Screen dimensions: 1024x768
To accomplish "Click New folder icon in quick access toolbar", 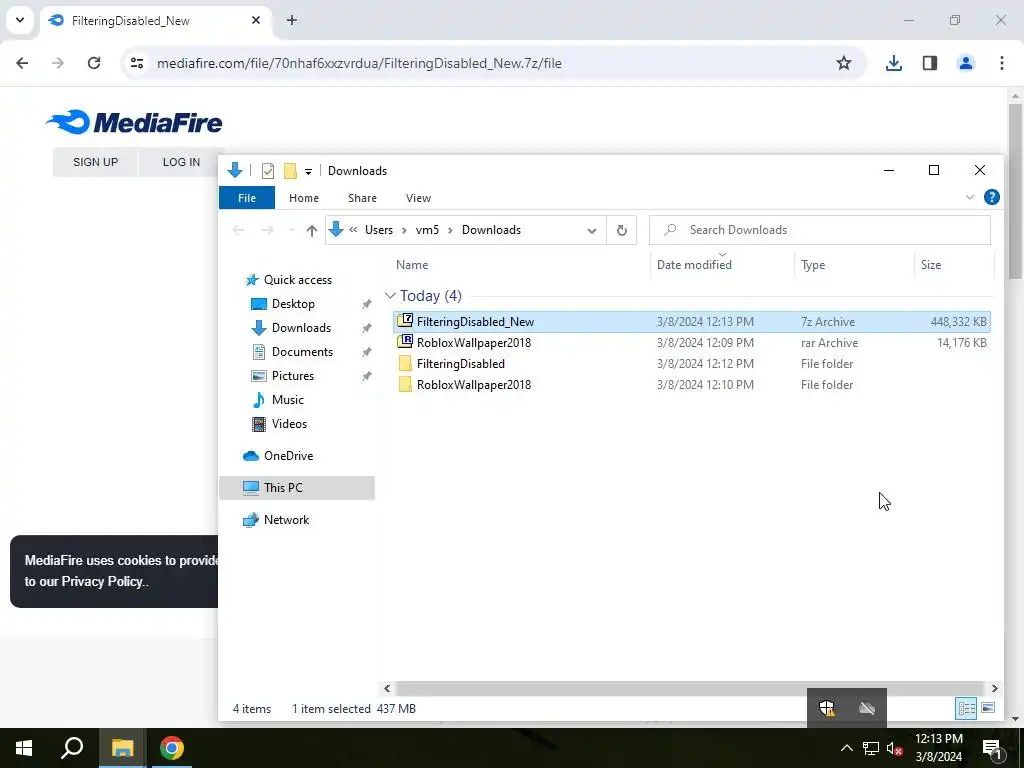I will [x=290, y=171].
